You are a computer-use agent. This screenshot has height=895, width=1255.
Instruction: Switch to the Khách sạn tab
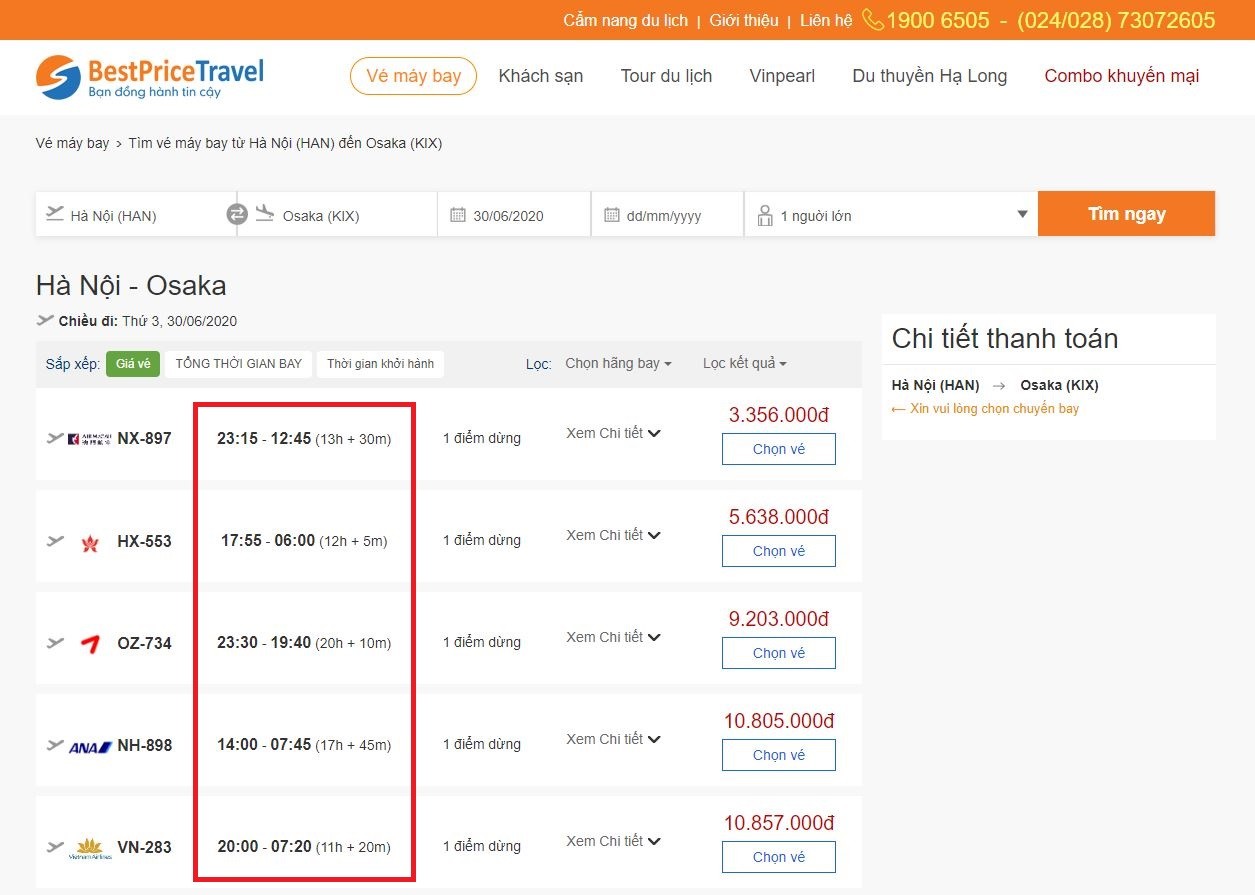(540, 76)
